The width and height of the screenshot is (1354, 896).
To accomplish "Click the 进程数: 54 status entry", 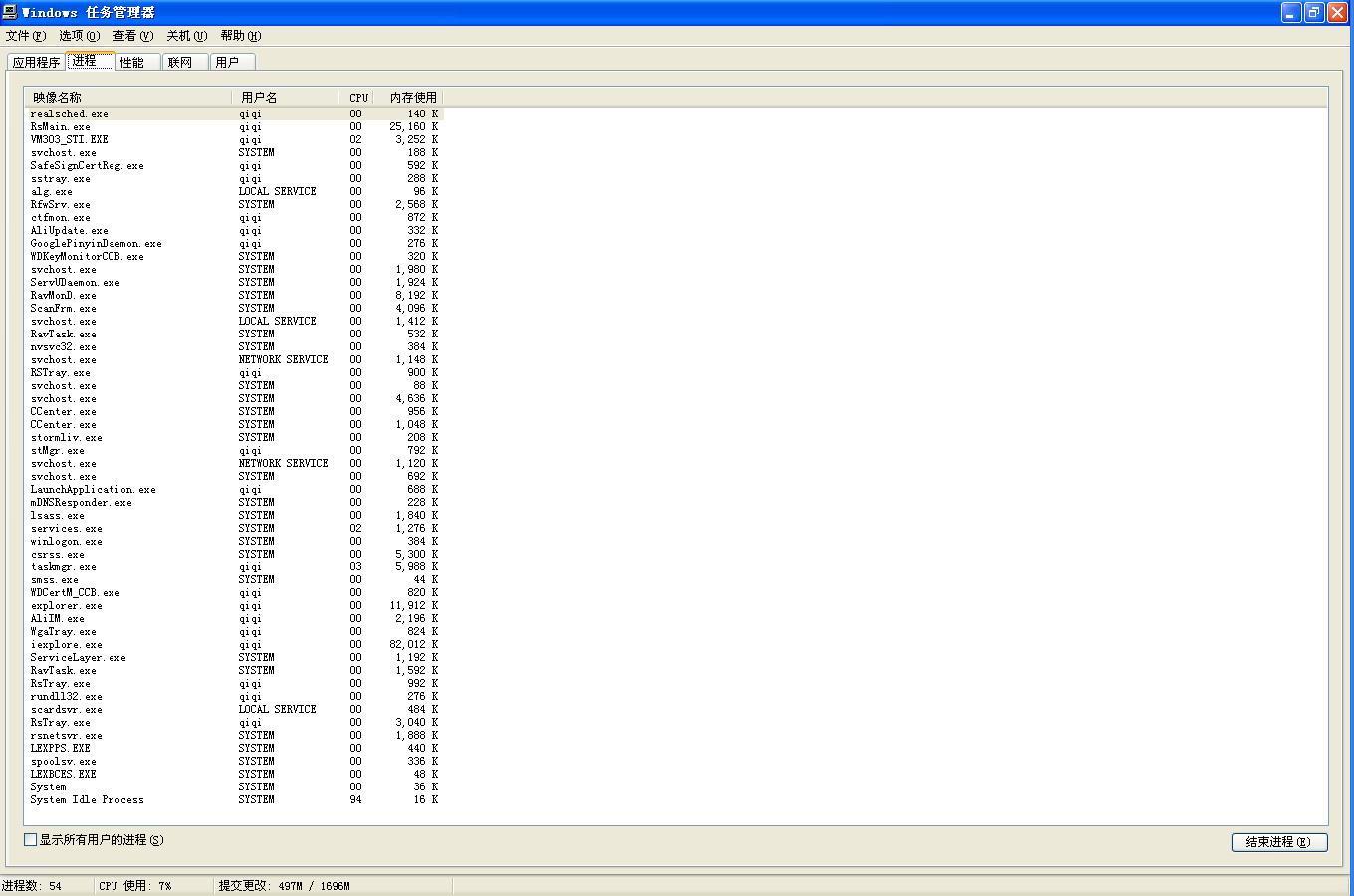I will tap(46, 886).
